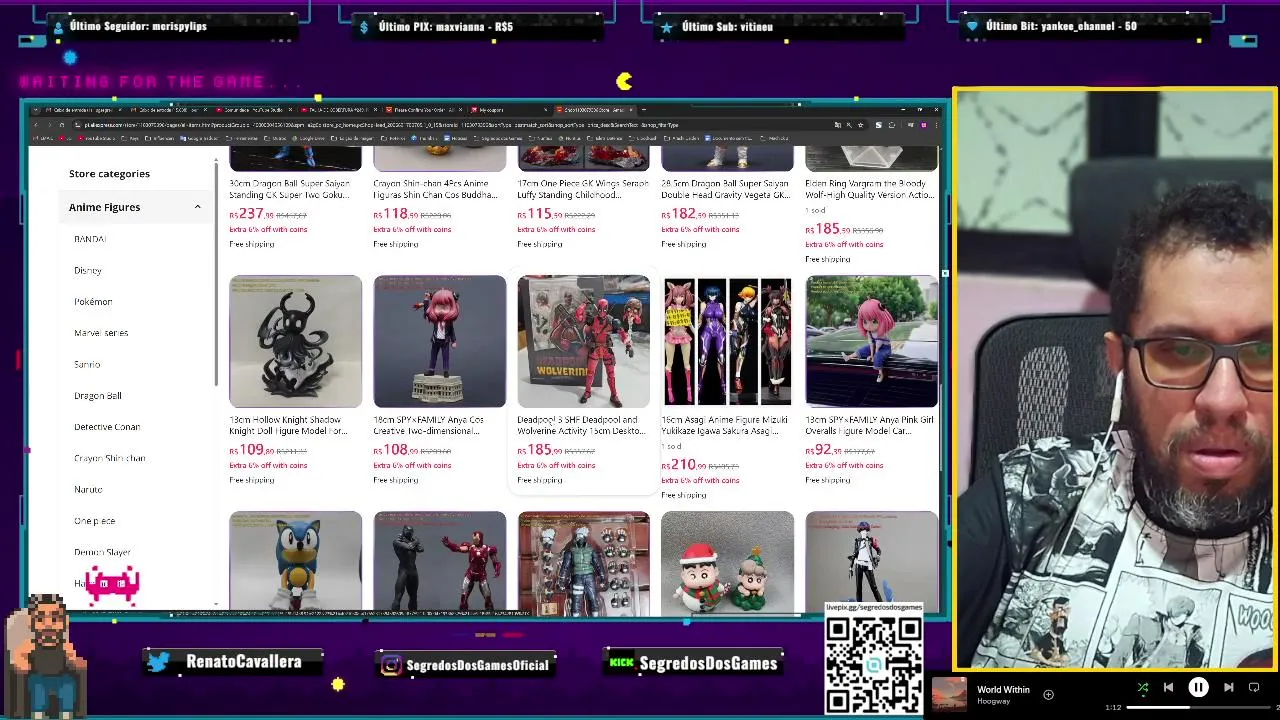This screenshot has width=1280, height=720.
Task: Open the Deadpool Wolverine figure image
Action: pyautogui.click(x=584, y=341)
